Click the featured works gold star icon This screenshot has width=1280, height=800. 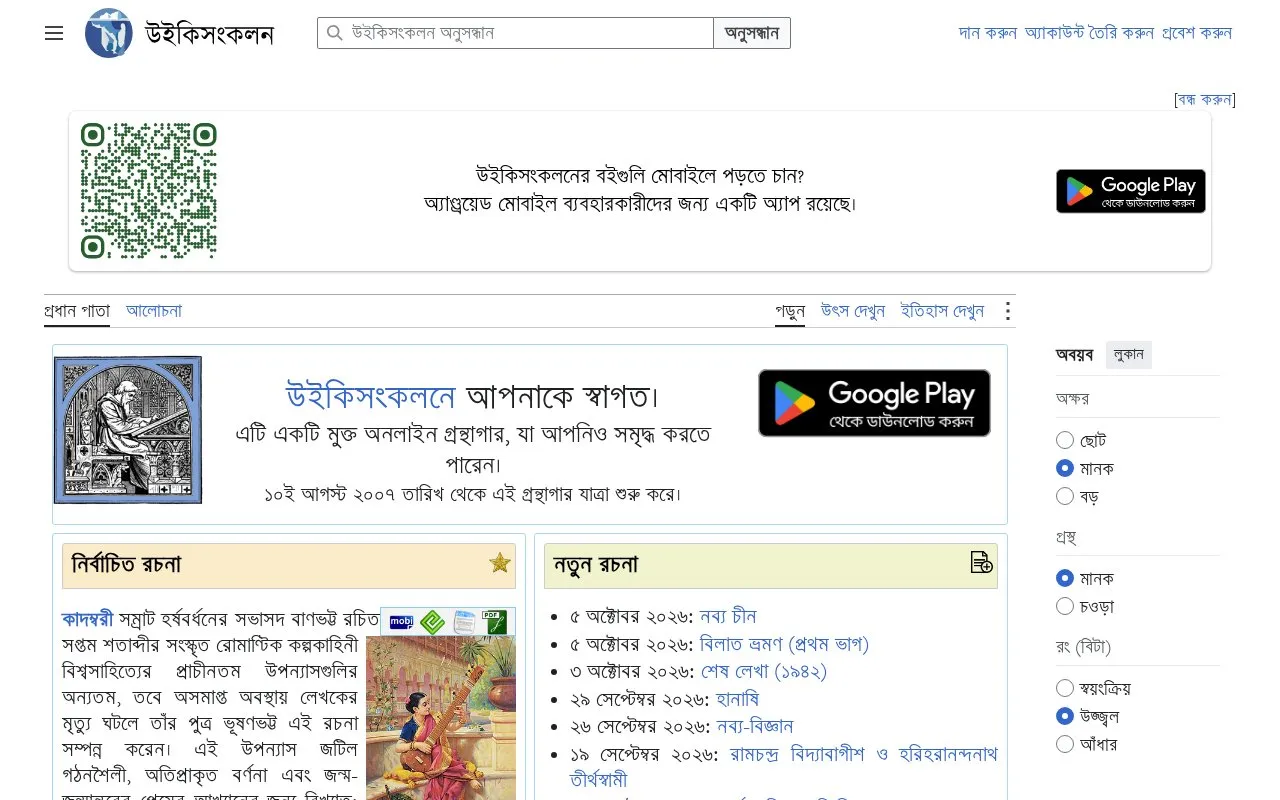click(x=500, y=563)
